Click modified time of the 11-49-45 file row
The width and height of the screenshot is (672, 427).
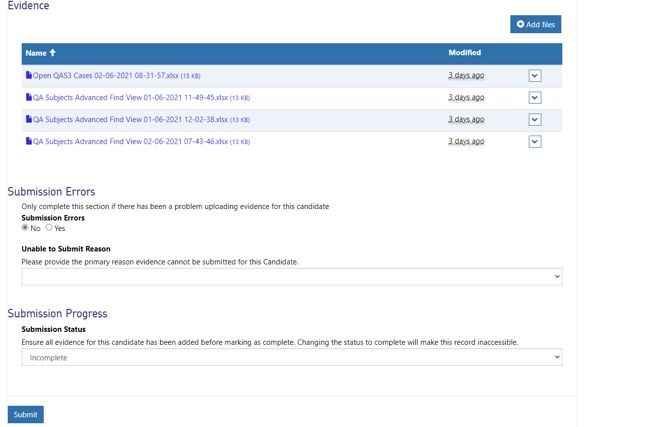coord(466,98)
